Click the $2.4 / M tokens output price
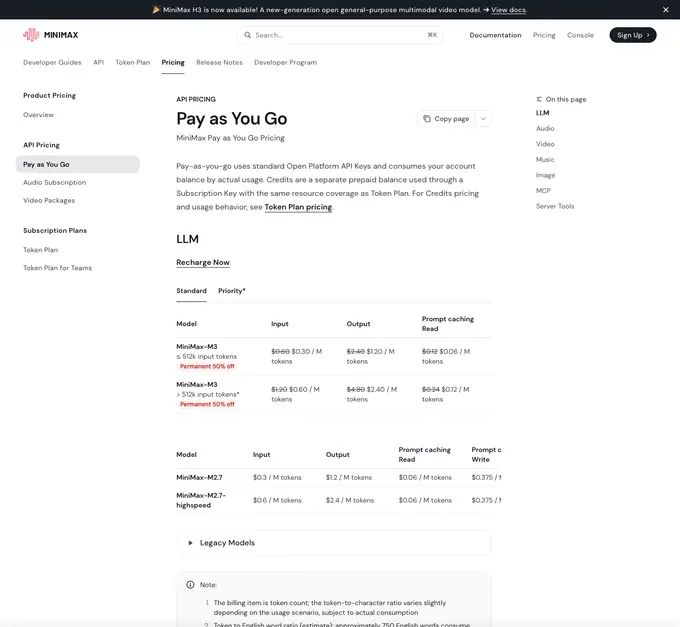The width and height of the screenshot is (680, 627). click(x=350, y=500)
